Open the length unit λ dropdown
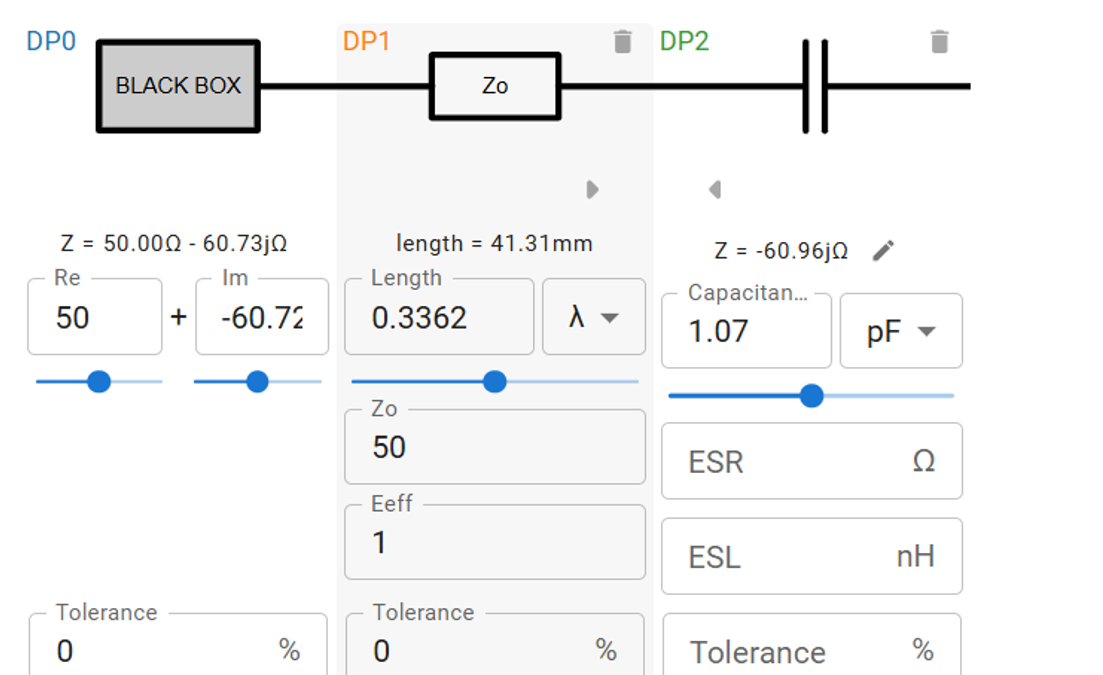 [x=594, y=318]
